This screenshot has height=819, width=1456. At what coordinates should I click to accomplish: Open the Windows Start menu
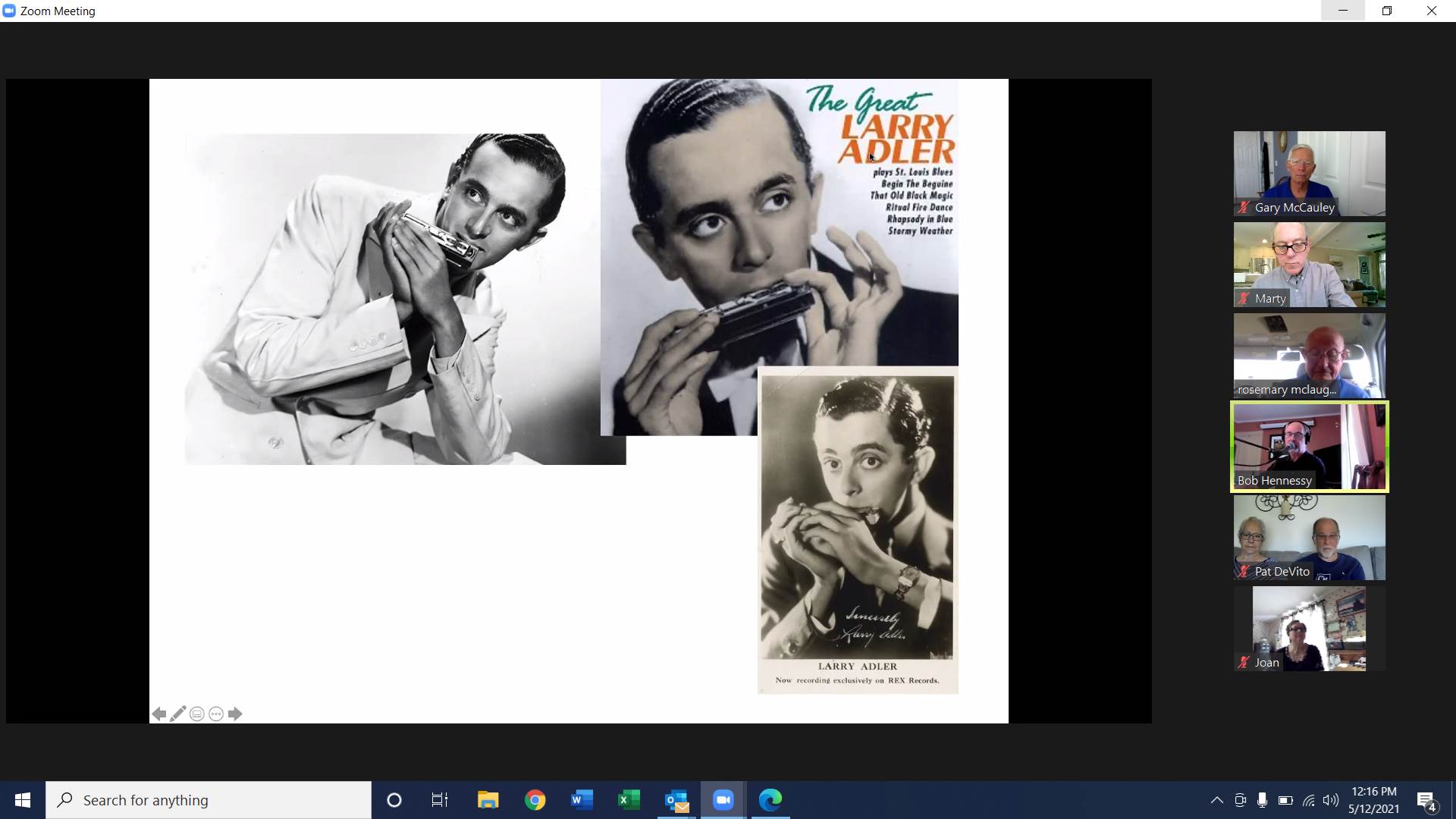(x=23, y=800)
